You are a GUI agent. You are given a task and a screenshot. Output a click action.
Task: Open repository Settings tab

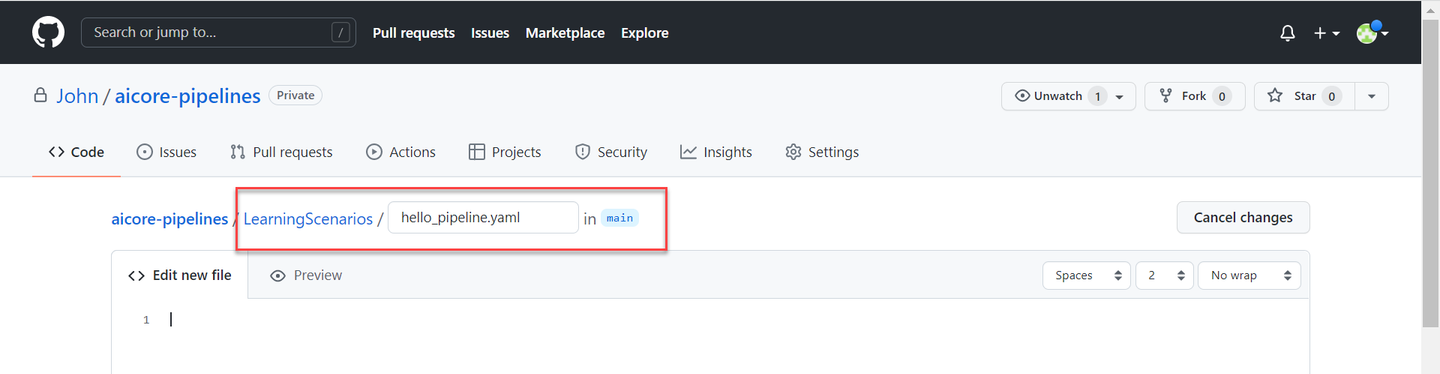822,152
